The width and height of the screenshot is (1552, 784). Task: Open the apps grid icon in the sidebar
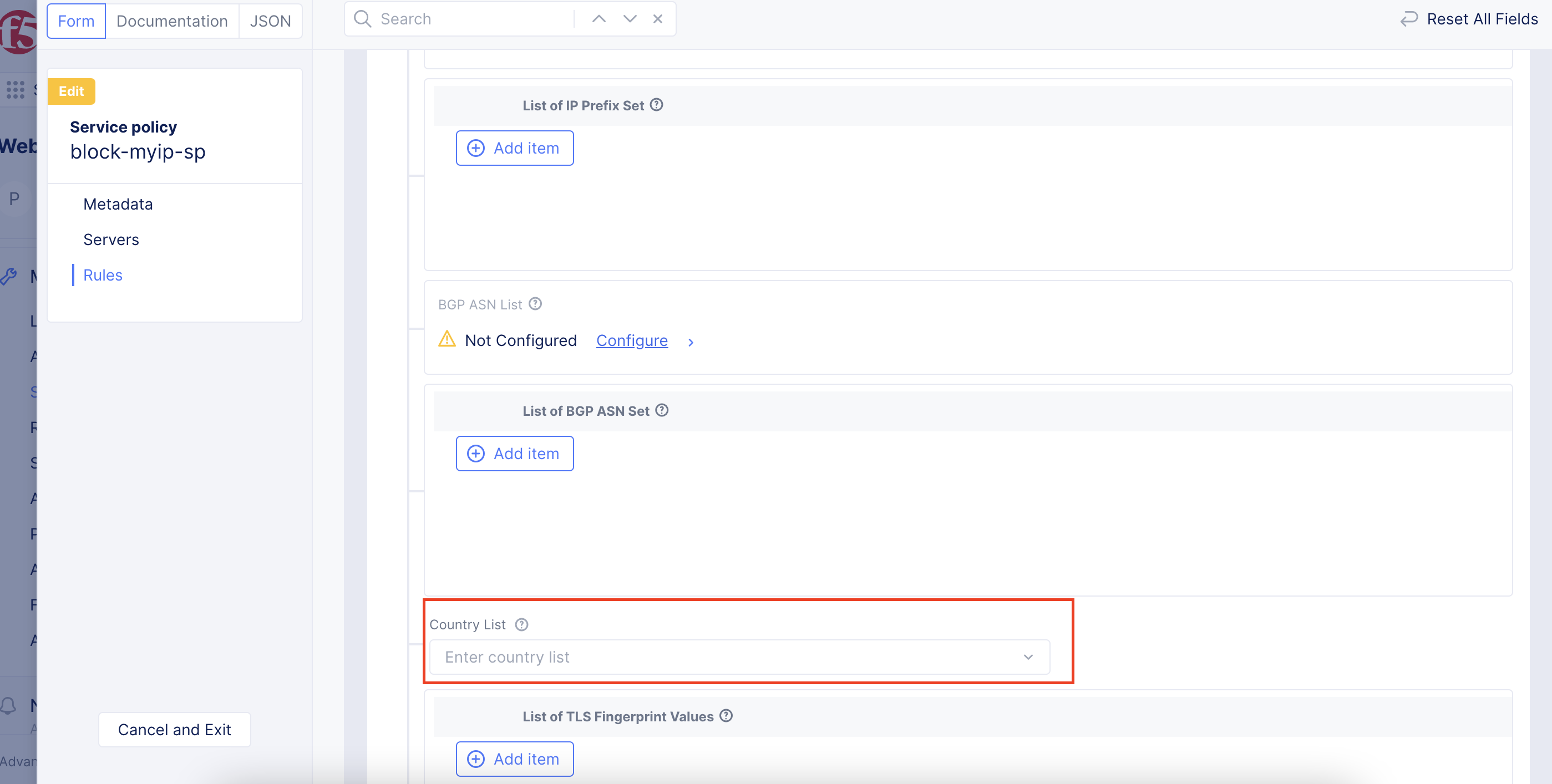[x=14, y=89]
